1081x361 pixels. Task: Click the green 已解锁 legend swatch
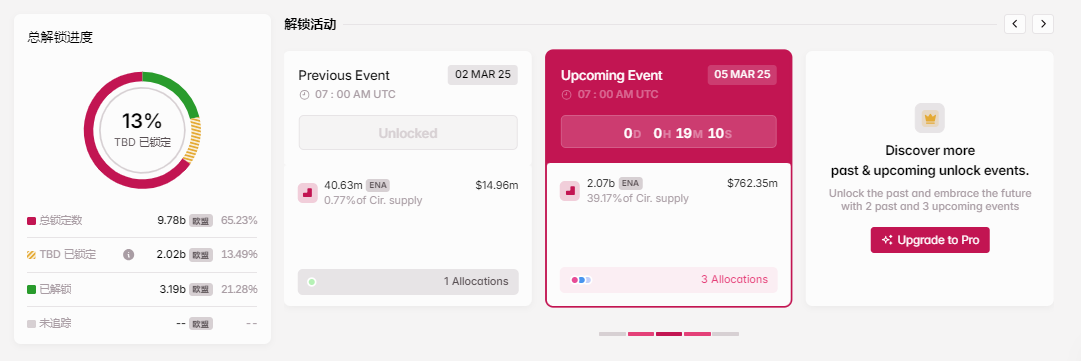point(31,289)
